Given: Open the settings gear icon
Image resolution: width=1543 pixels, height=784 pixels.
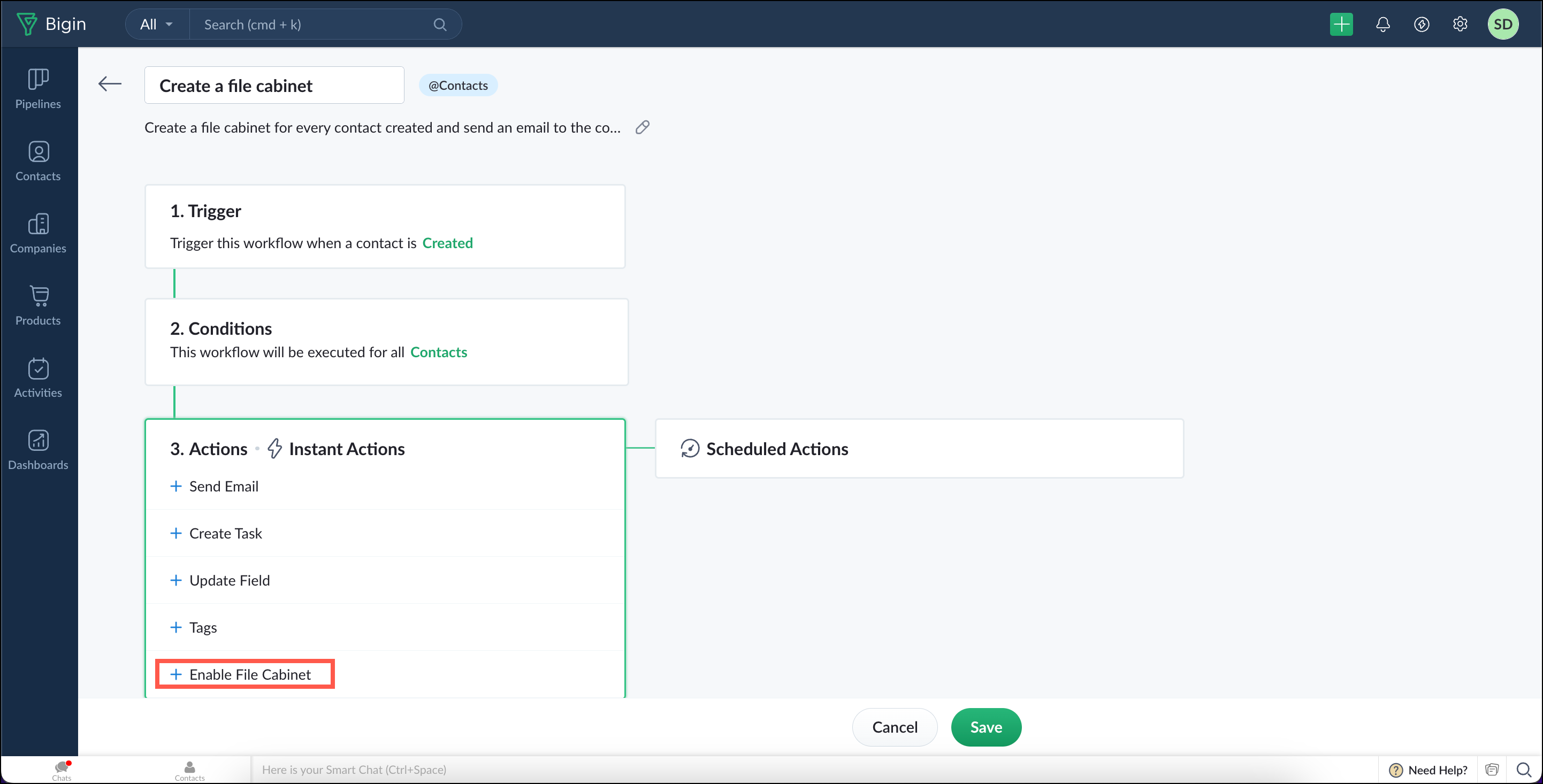Looking at the screenshot, I should pyautogui.click(x=1460, y=25).
